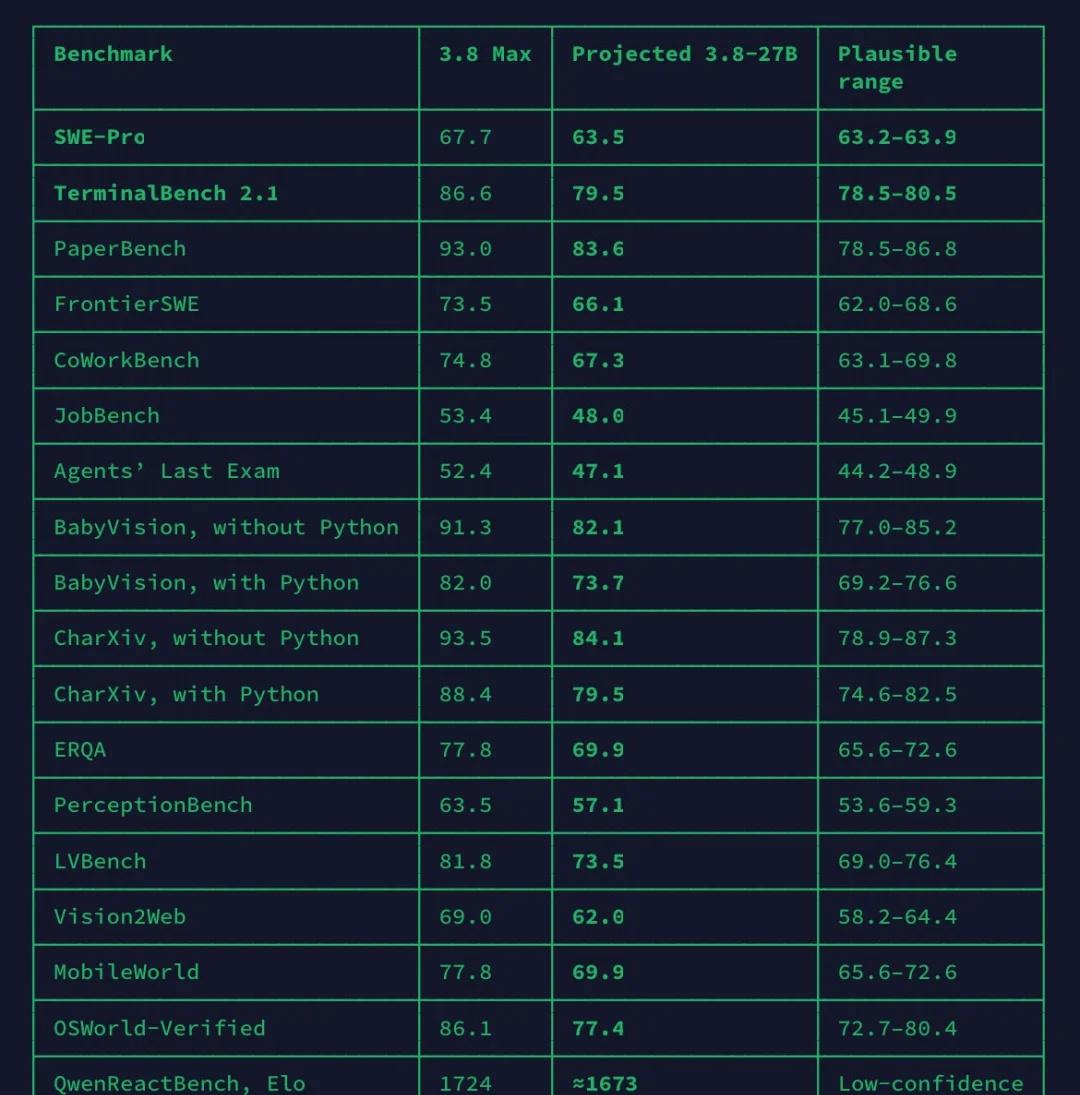Viewport: 1080px width, 1095px height.
Task: Select CharXiv, without Python row label
Action: [x=207, y=638]
